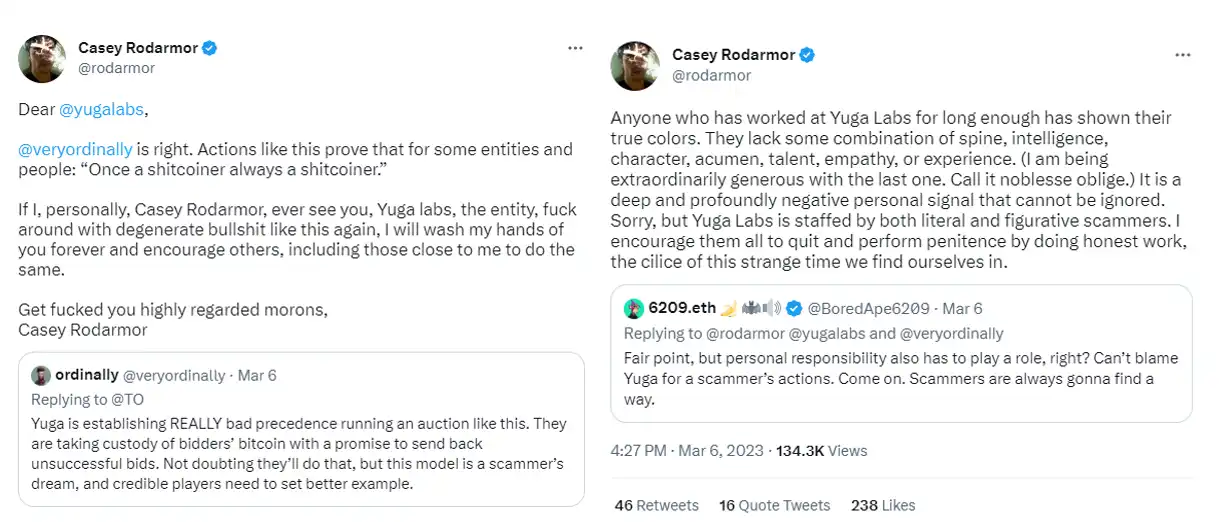Click 6209.eth avatar in quoted tweet
This screenshot has height=522, width=1219.
[x=633, y=308]
